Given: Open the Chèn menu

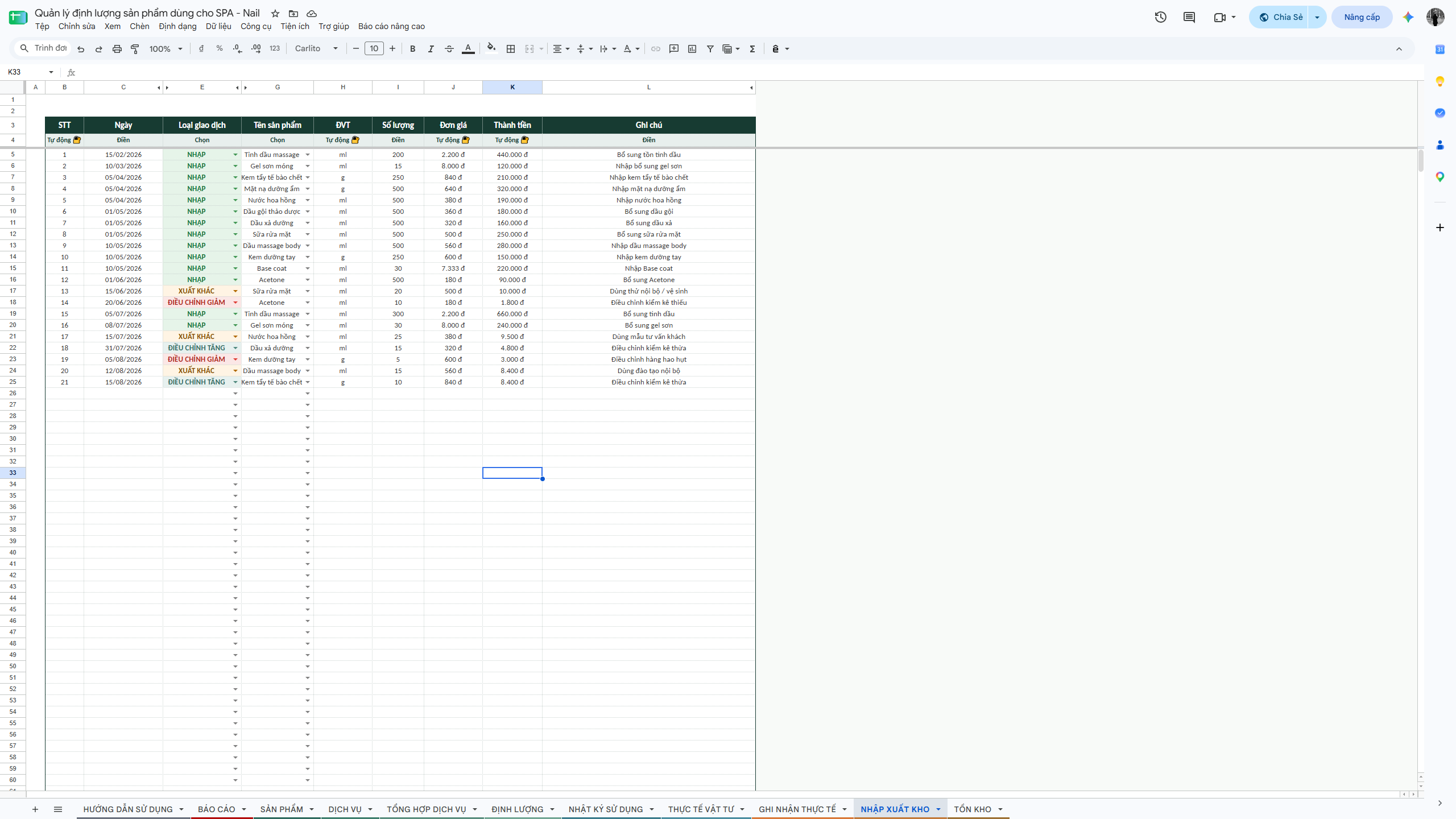Looking at the screenshot, I should pos(139,26).
